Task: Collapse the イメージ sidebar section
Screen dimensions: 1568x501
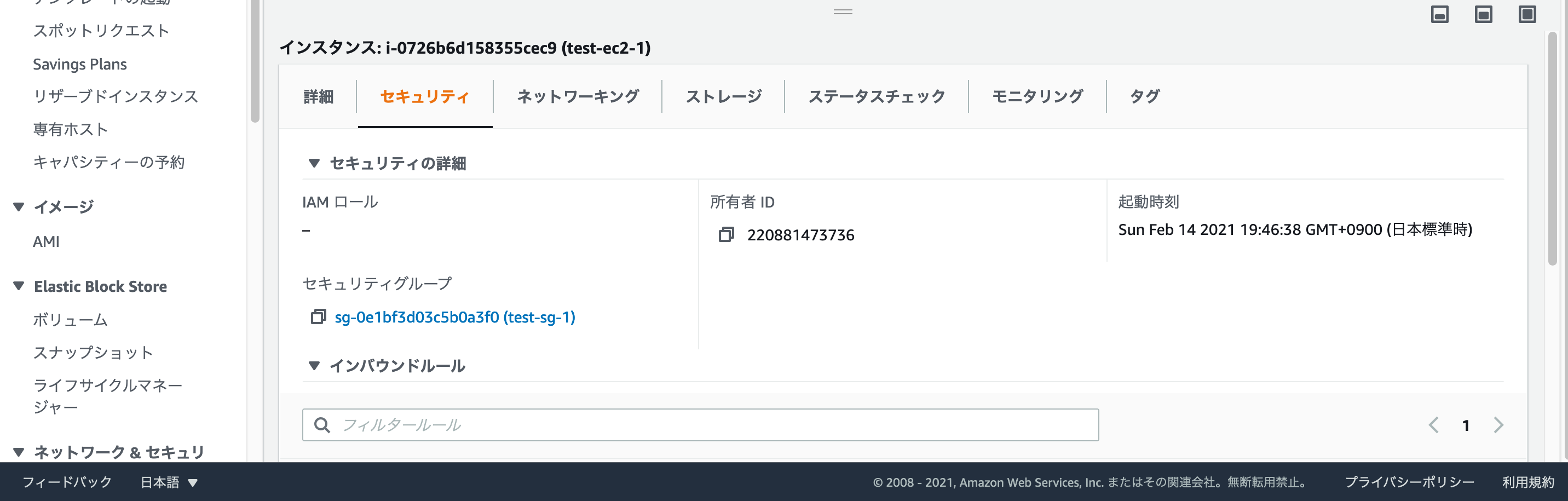Action: click(18, 205)
